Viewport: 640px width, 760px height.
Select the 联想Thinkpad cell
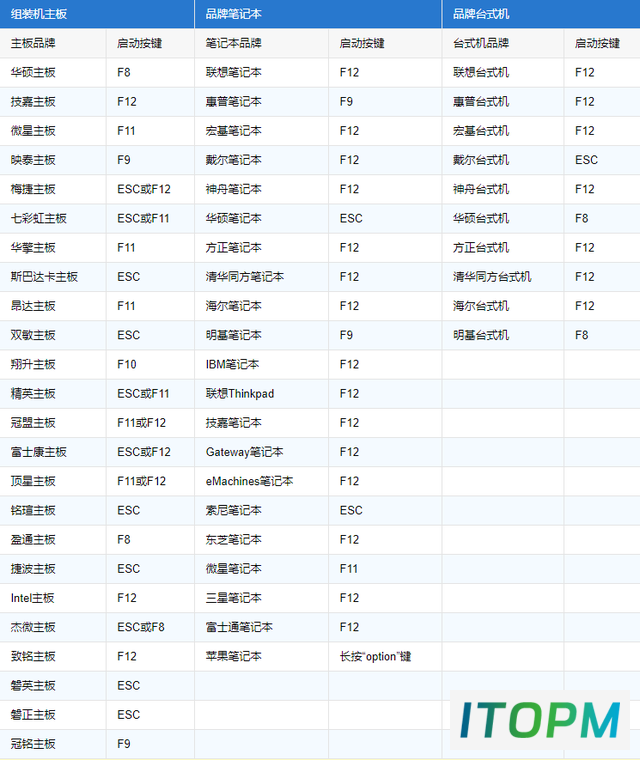point(261,394)
